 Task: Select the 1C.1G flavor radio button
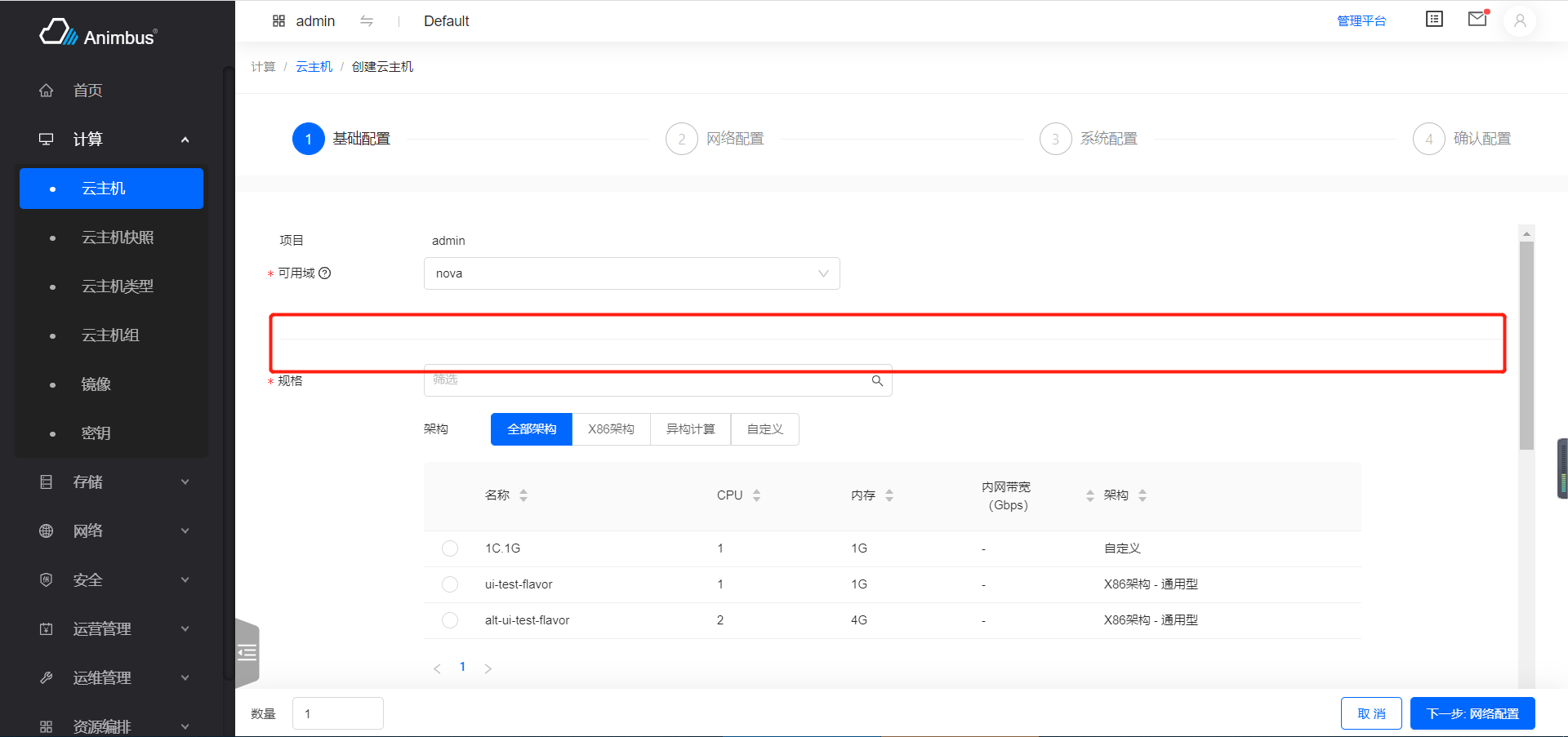[450, 548]
